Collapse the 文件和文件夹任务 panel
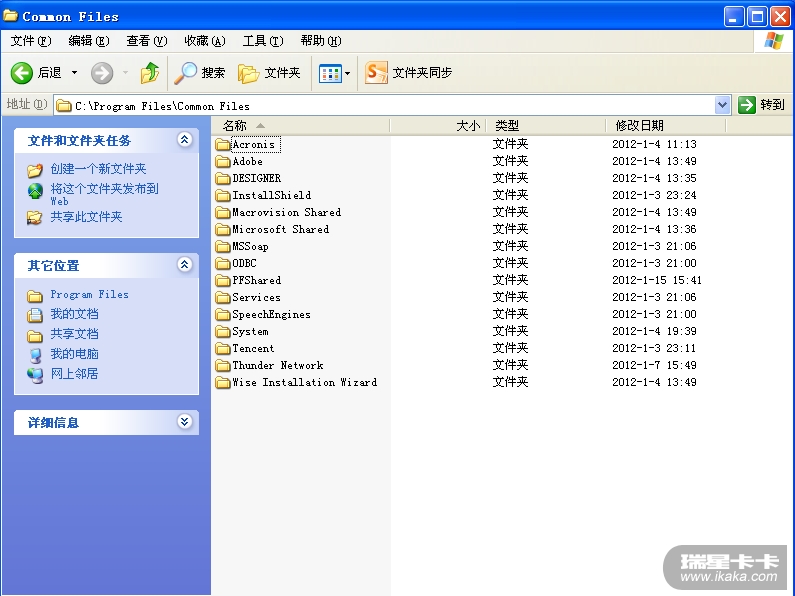 (185, 140)
